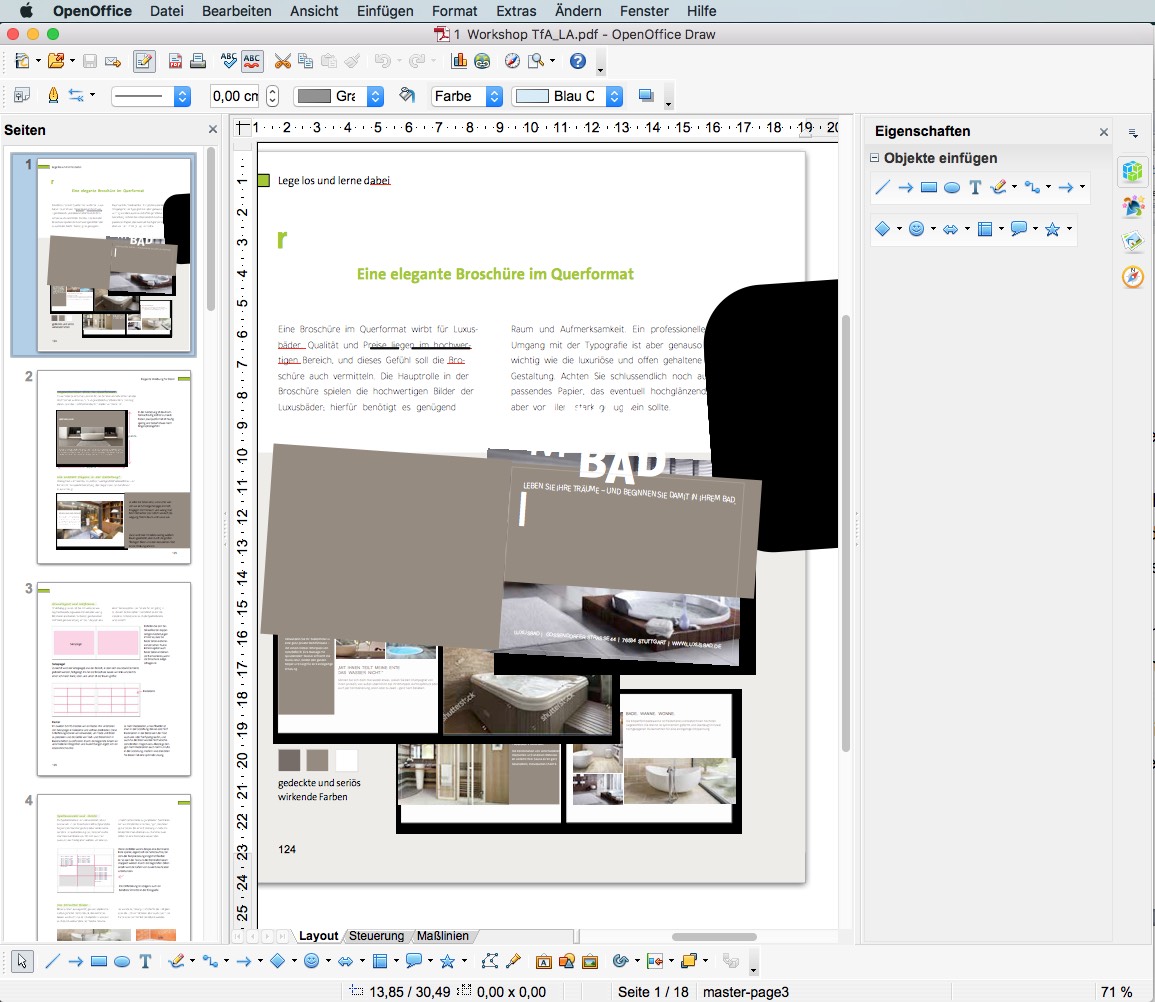Viewport: 1155px width, 1002px height.
Task: Click the chart insert icon in the toolbar
Action: click(460, 60)
